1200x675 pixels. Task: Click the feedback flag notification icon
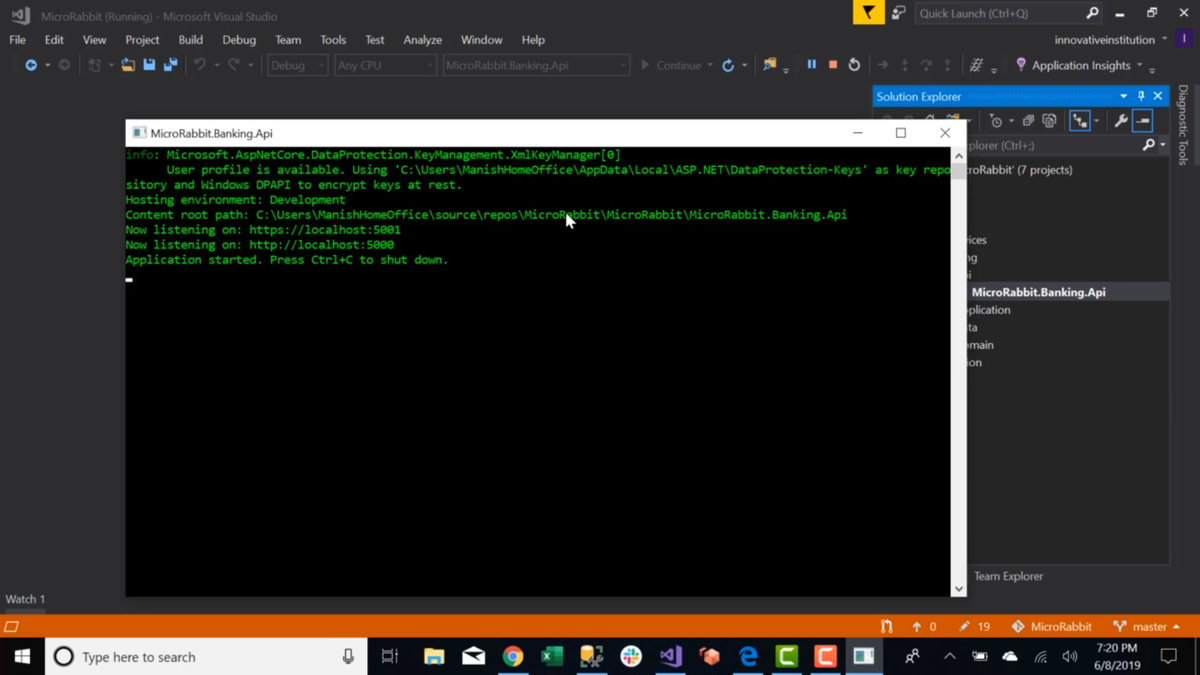[x=868, y=13]
